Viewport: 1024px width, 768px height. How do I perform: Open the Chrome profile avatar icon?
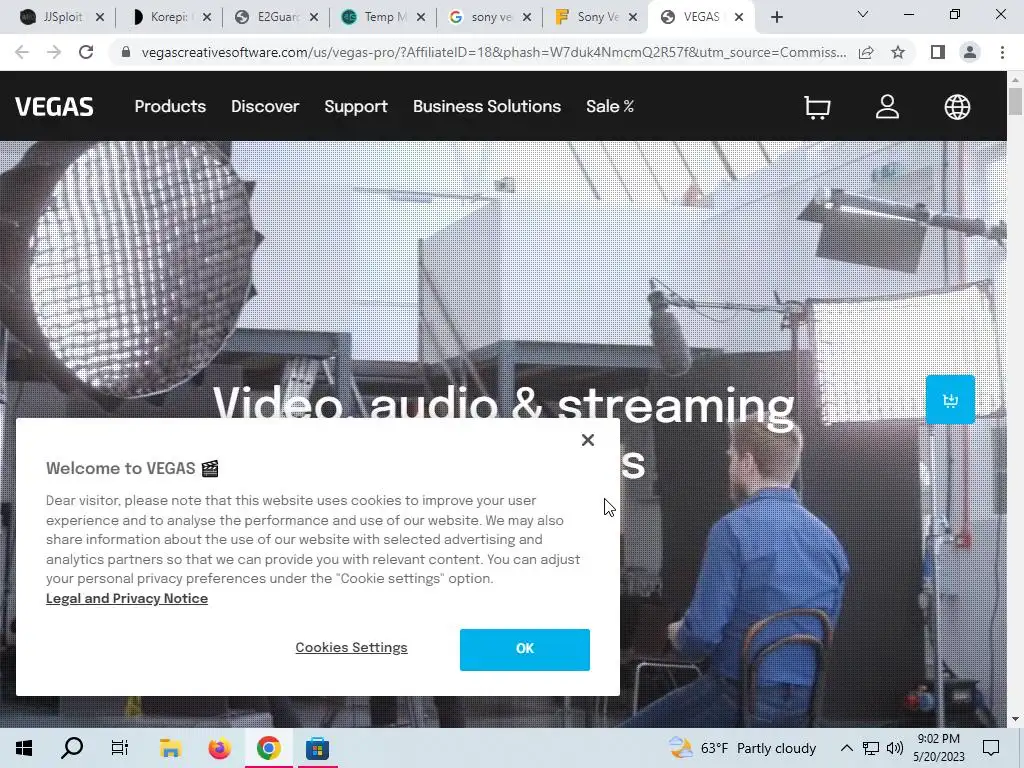(970, 52)
